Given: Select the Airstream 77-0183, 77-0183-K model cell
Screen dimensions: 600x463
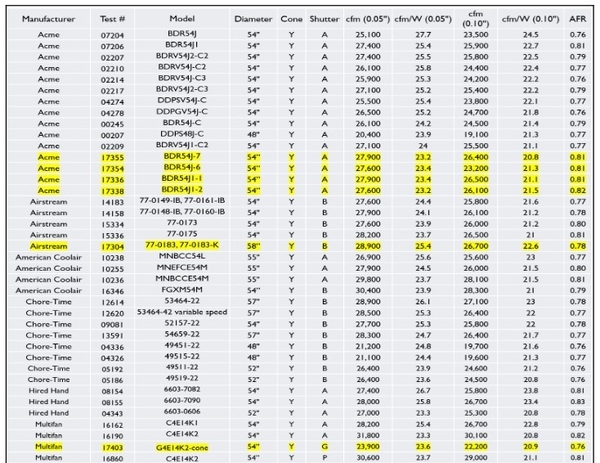Looking at the screenshot, I should (x=182, y=245).
